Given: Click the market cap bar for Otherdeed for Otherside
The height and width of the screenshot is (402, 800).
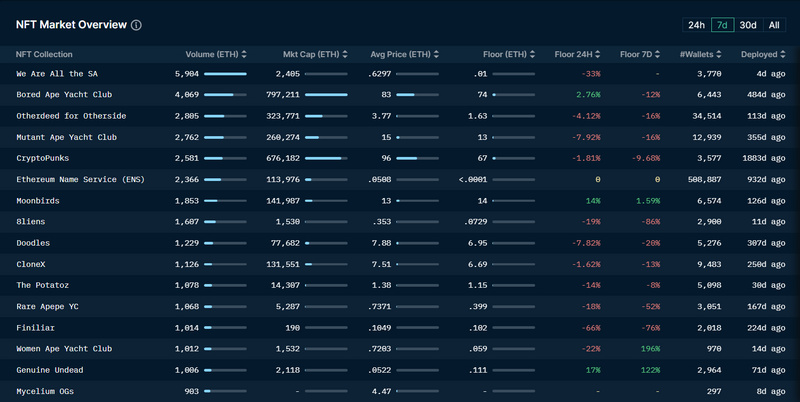Looking at the screenshot, I should tap(326, 116).
